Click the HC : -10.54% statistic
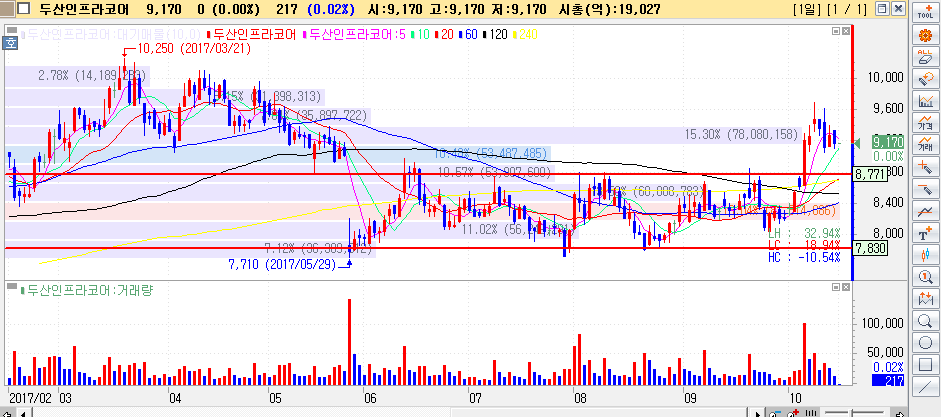 804,257
